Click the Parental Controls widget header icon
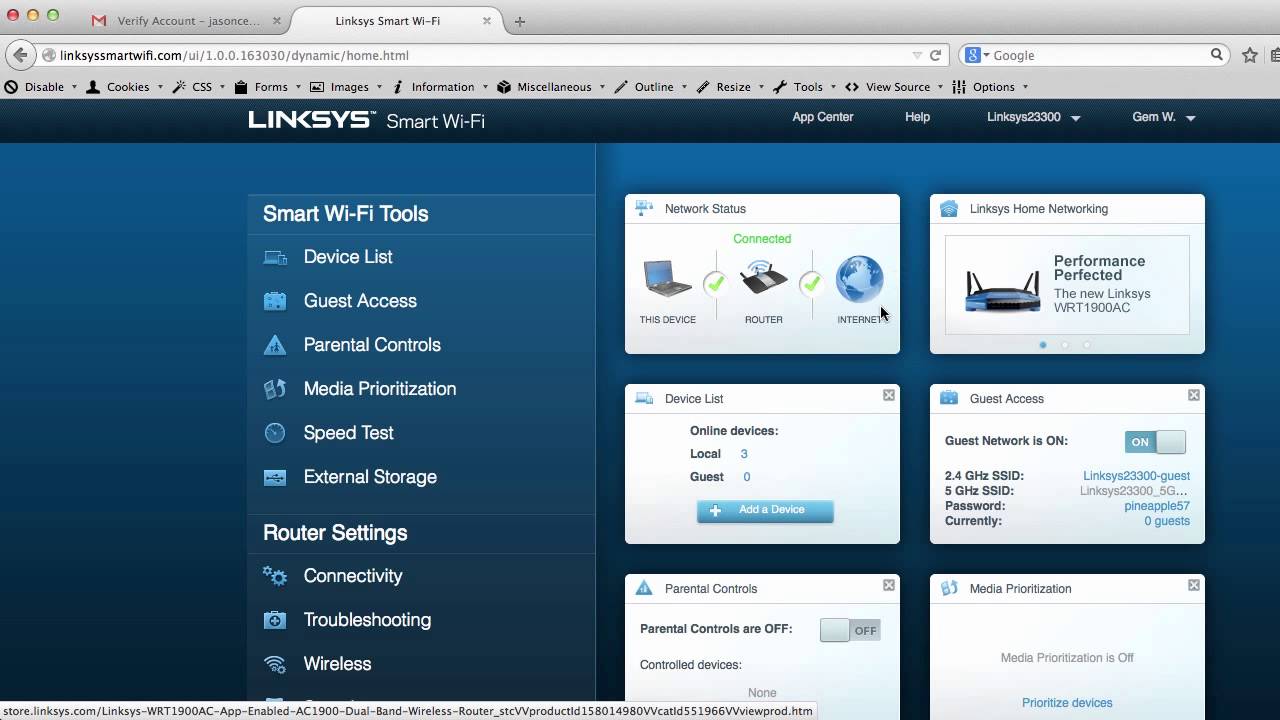This screenshot has height=720, width=1280. 644,588
